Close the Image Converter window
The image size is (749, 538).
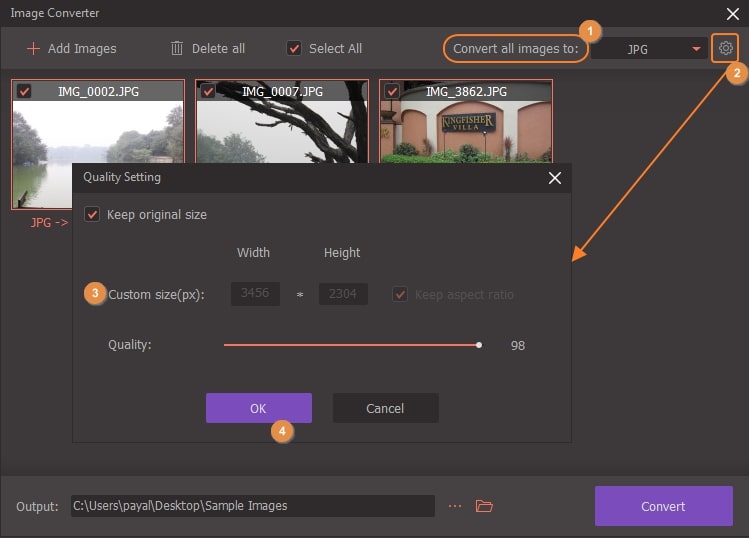click(x=731, y=13)
